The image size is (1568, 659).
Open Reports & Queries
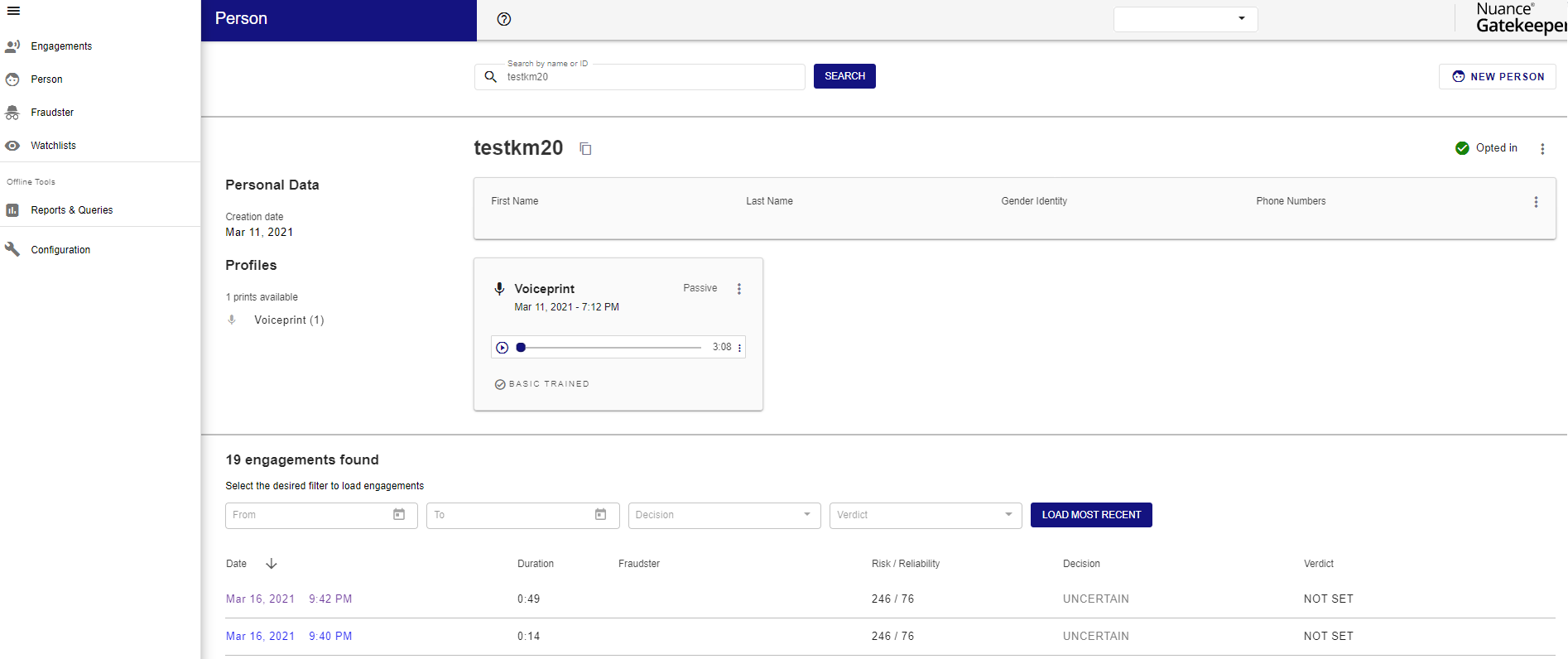tap(72, 210)
